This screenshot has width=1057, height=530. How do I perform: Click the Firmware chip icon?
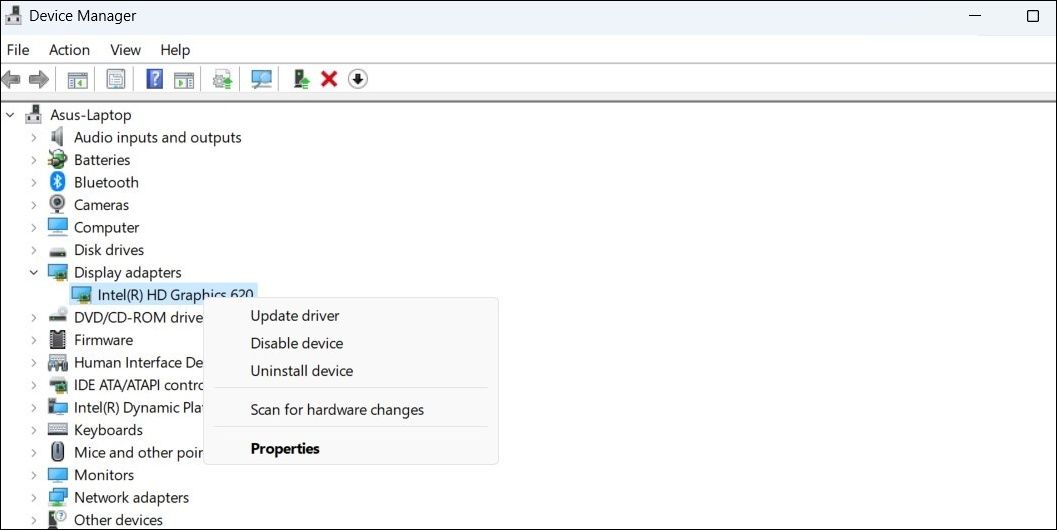point(57,340)
